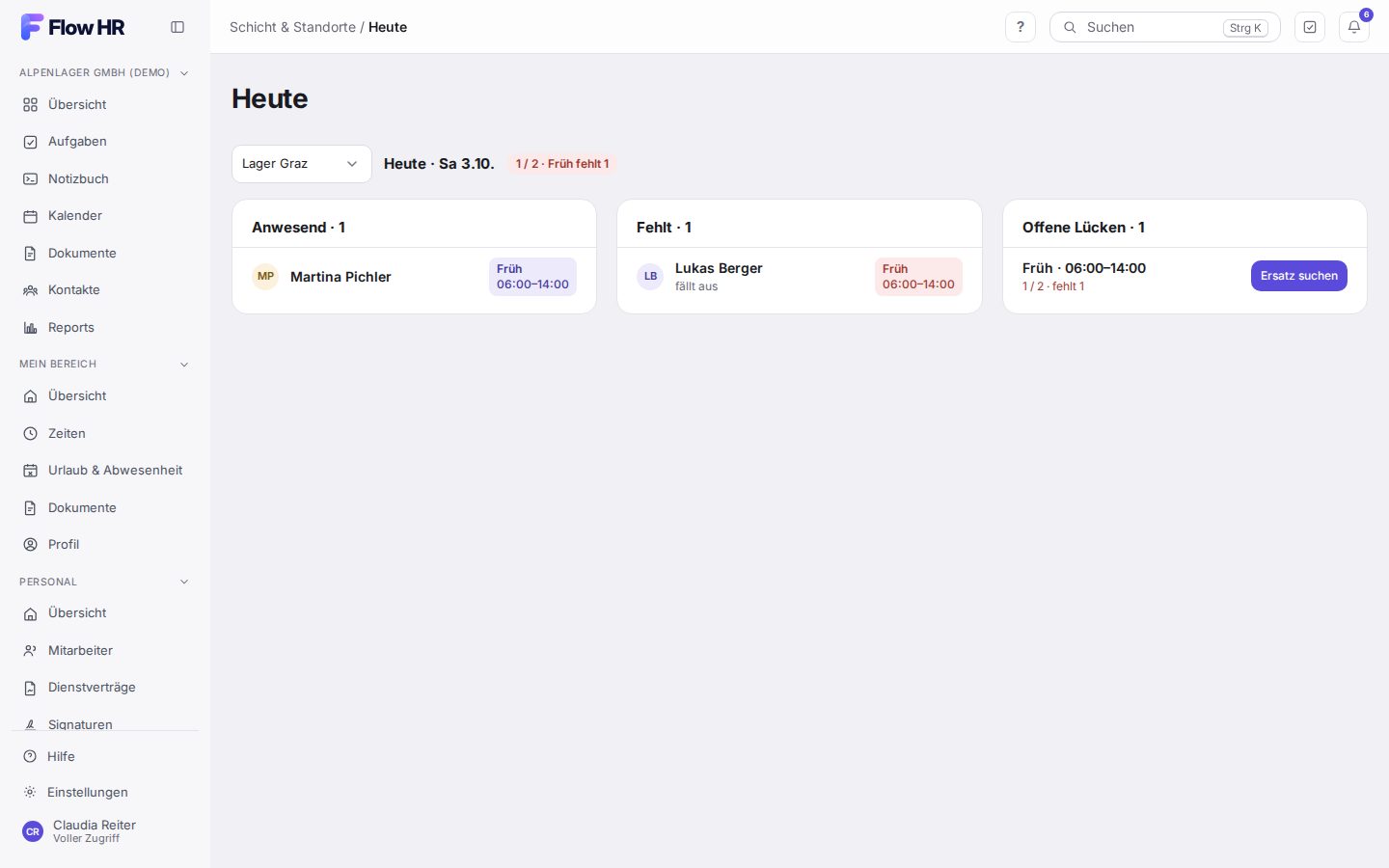Image resolution: width=1389 pixels, height=868 pixels.
Task: Click the Reports chart icon
Action: [31, 328]
